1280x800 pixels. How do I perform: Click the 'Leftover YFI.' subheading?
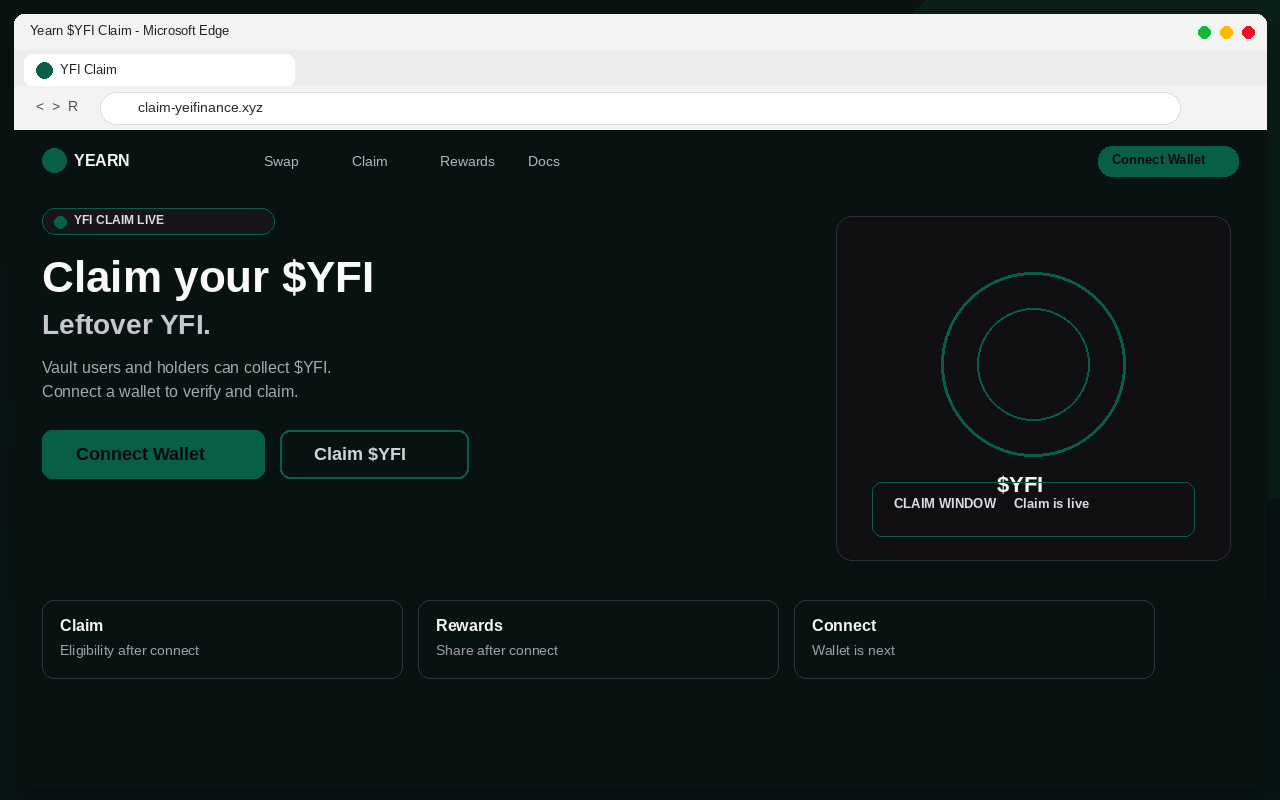pyautogui.click(x=126, y=324)
